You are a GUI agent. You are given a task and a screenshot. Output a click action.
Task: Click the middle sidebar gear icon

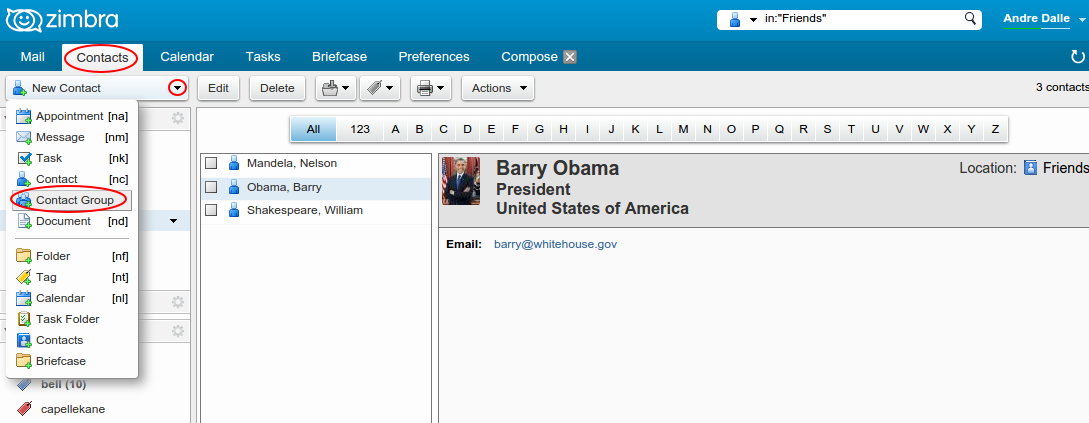pos(178,301)
